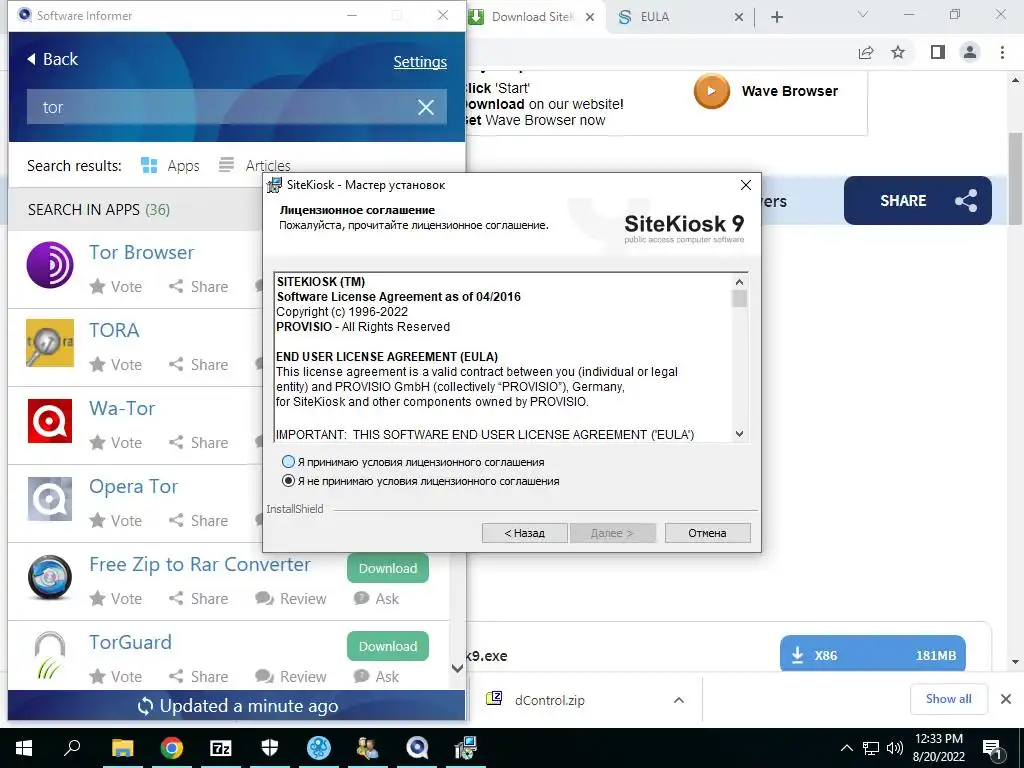Open the Chrome tab search dropdown
The width and height of the screenshot is (1024, 768).
click(863, 15)
